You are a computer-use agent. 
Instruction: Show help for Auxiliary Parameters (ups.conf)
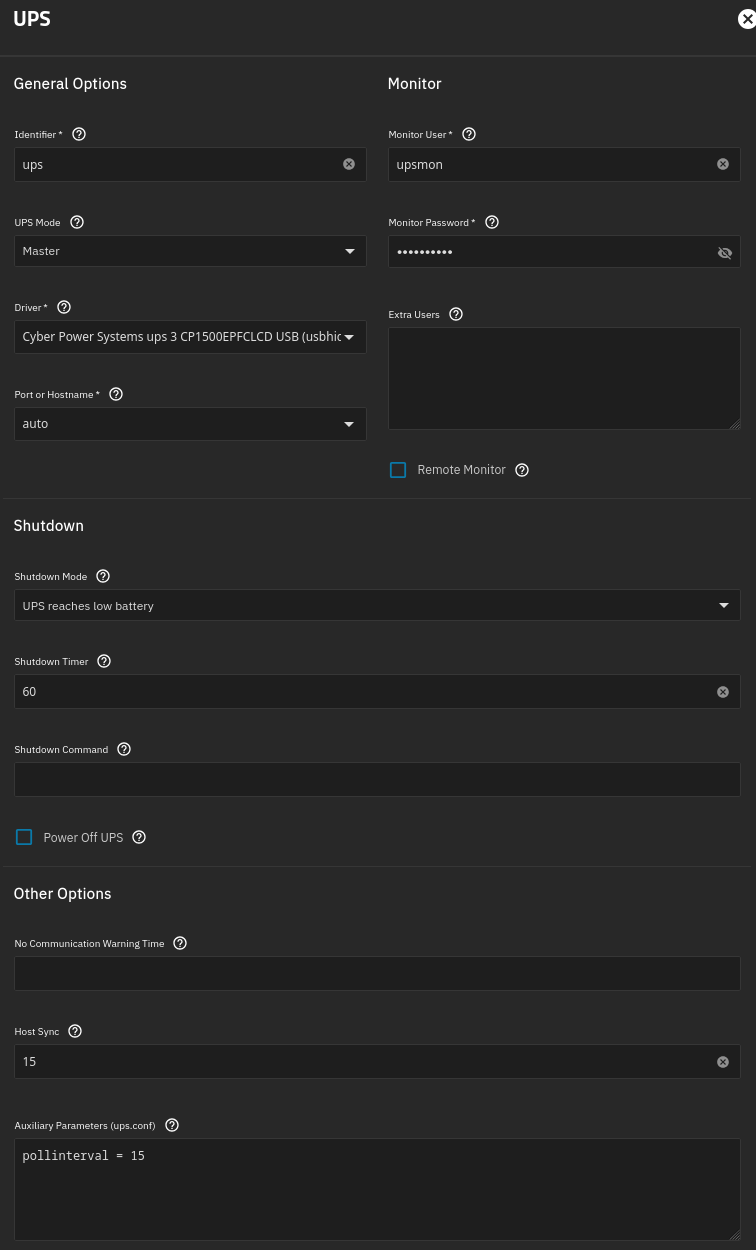click(x=172, y=1125)
